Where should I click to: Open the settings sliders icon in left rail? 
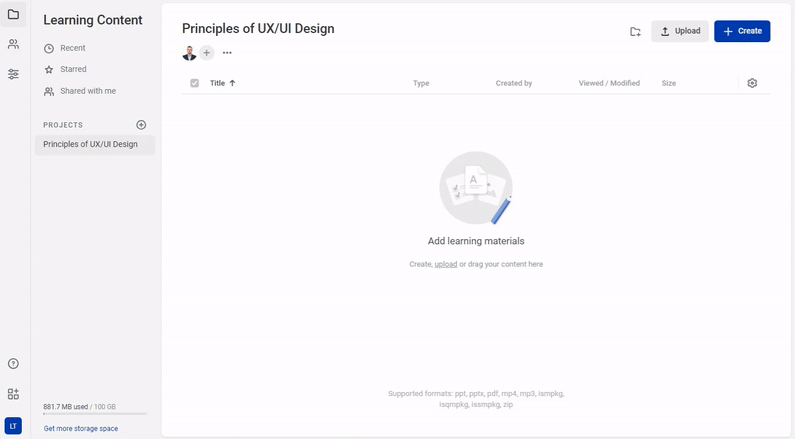point(13,74)
